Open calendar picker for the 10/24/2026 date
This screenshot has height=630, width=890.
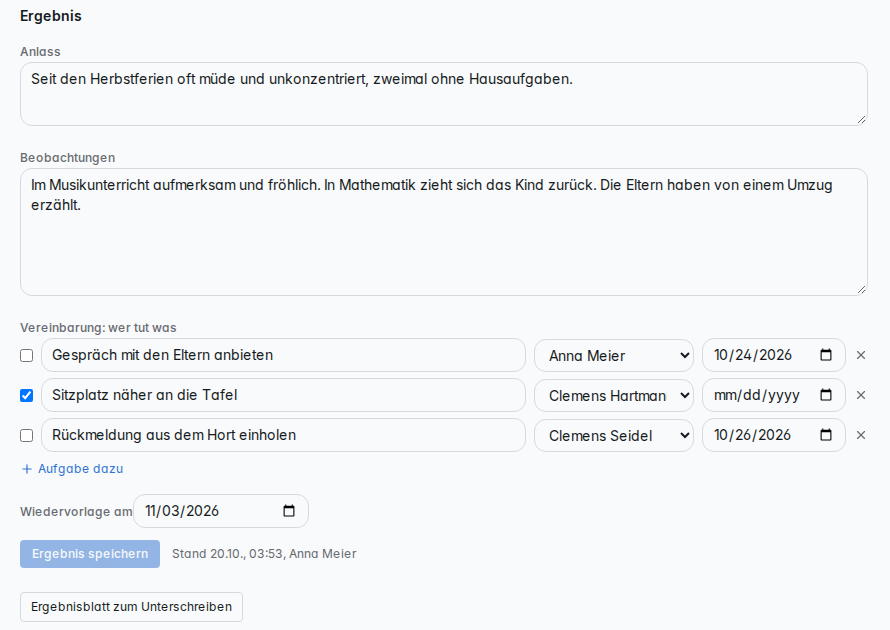826,355
